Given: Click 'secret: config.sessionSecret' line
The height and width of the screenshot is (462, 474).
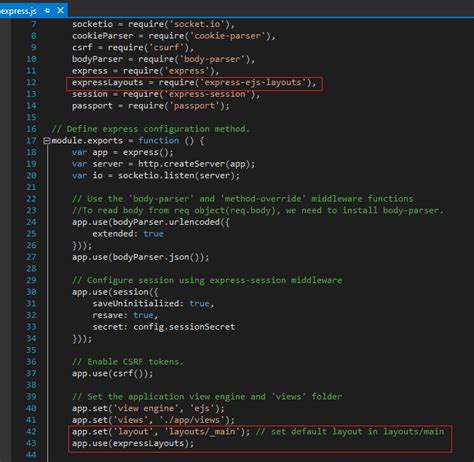Looking at the screenshot, I should point(164,327).
